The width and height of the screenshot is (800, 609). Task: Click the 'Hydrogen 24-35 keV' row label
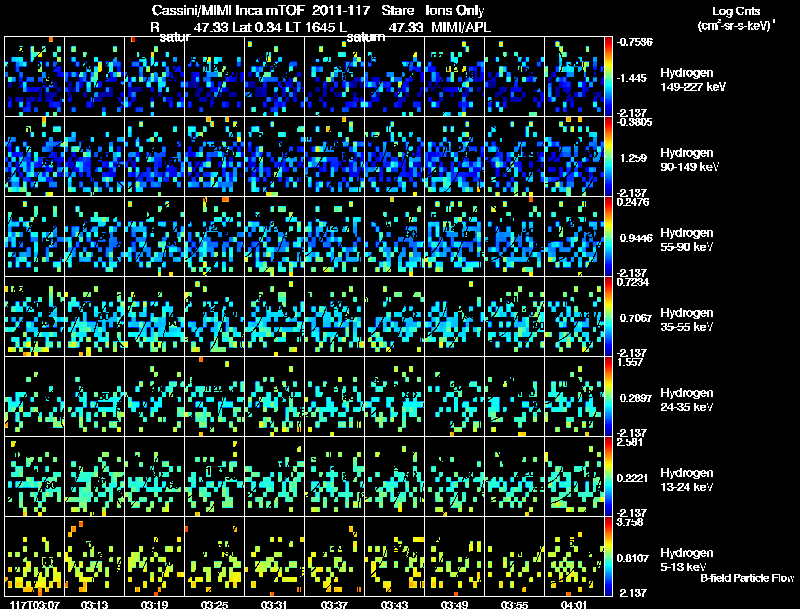[x=687, y=400]
